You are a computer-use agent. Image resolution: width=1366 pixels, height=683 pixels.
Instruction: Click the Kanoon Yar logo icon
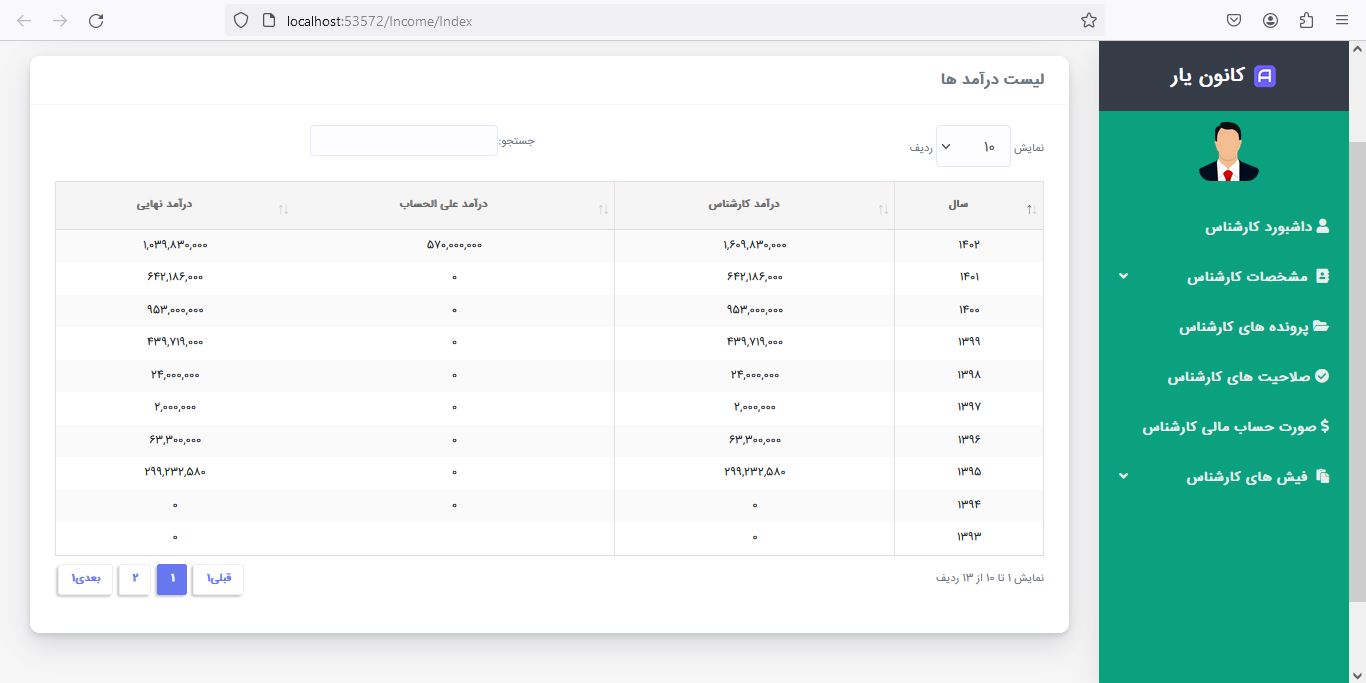click(1264, 76)
